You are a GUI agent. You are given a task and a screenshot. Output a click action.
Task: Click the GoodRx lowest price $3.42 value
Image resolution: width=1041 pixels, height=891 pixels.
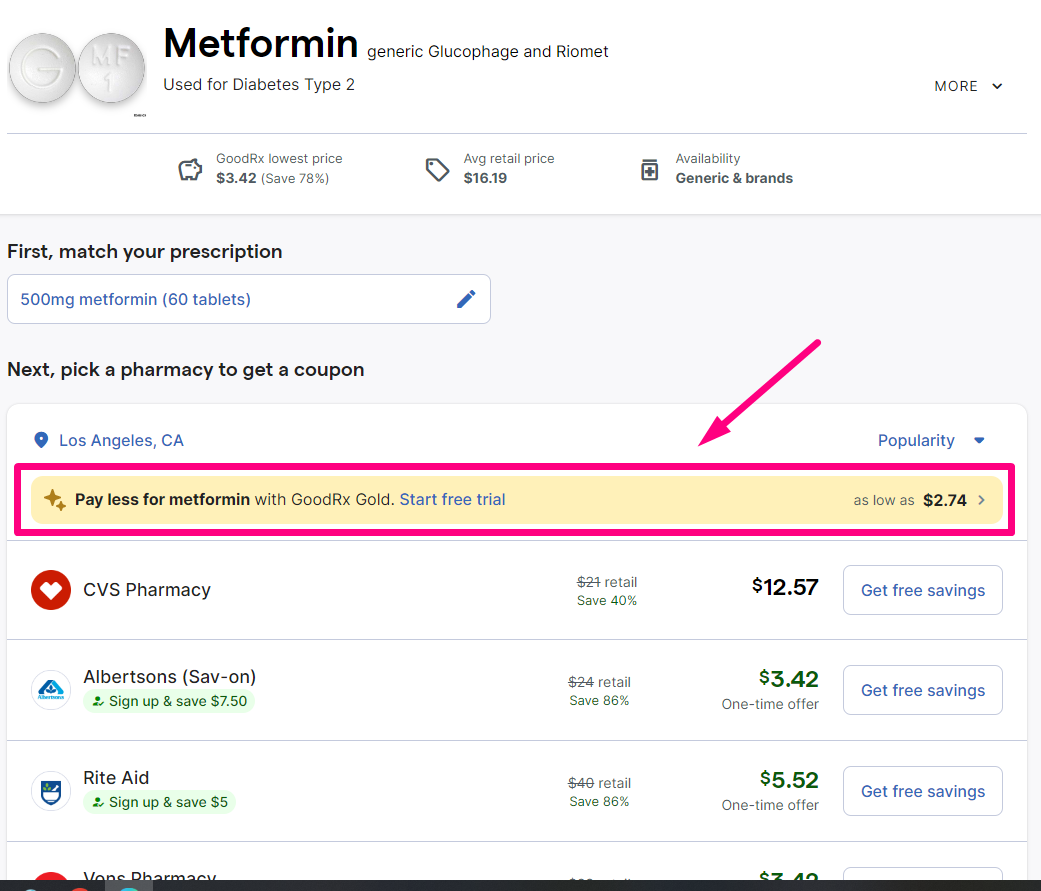coord(236,178)
